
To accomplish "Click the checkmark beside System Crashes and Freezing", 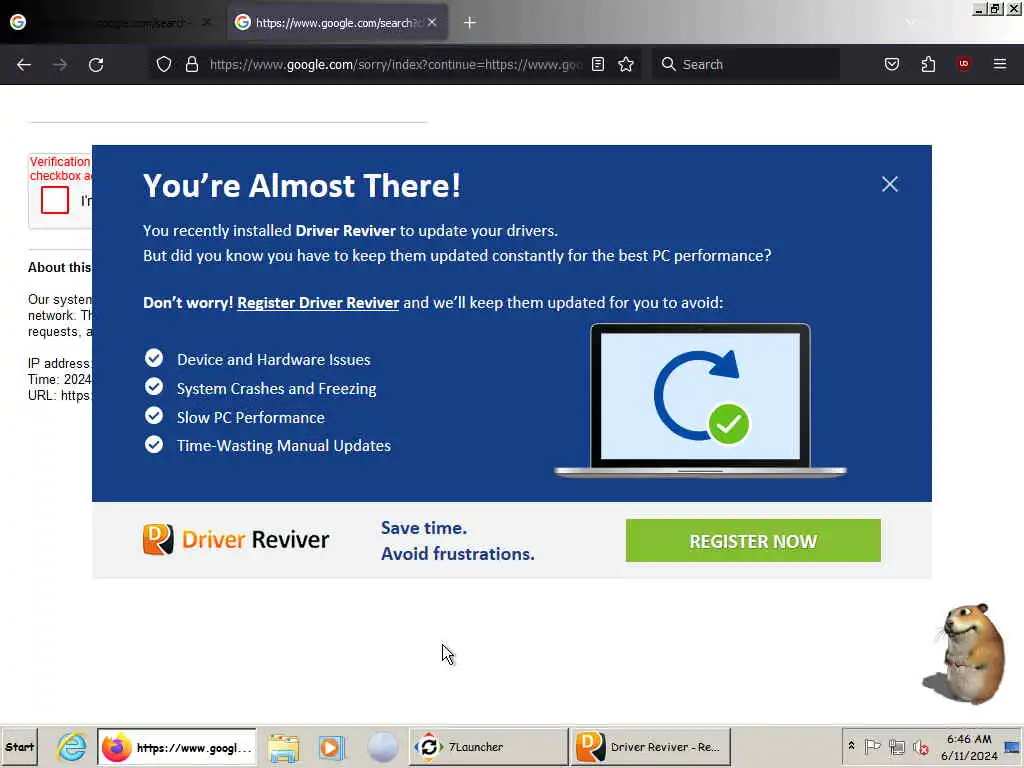I will [154, 387].
